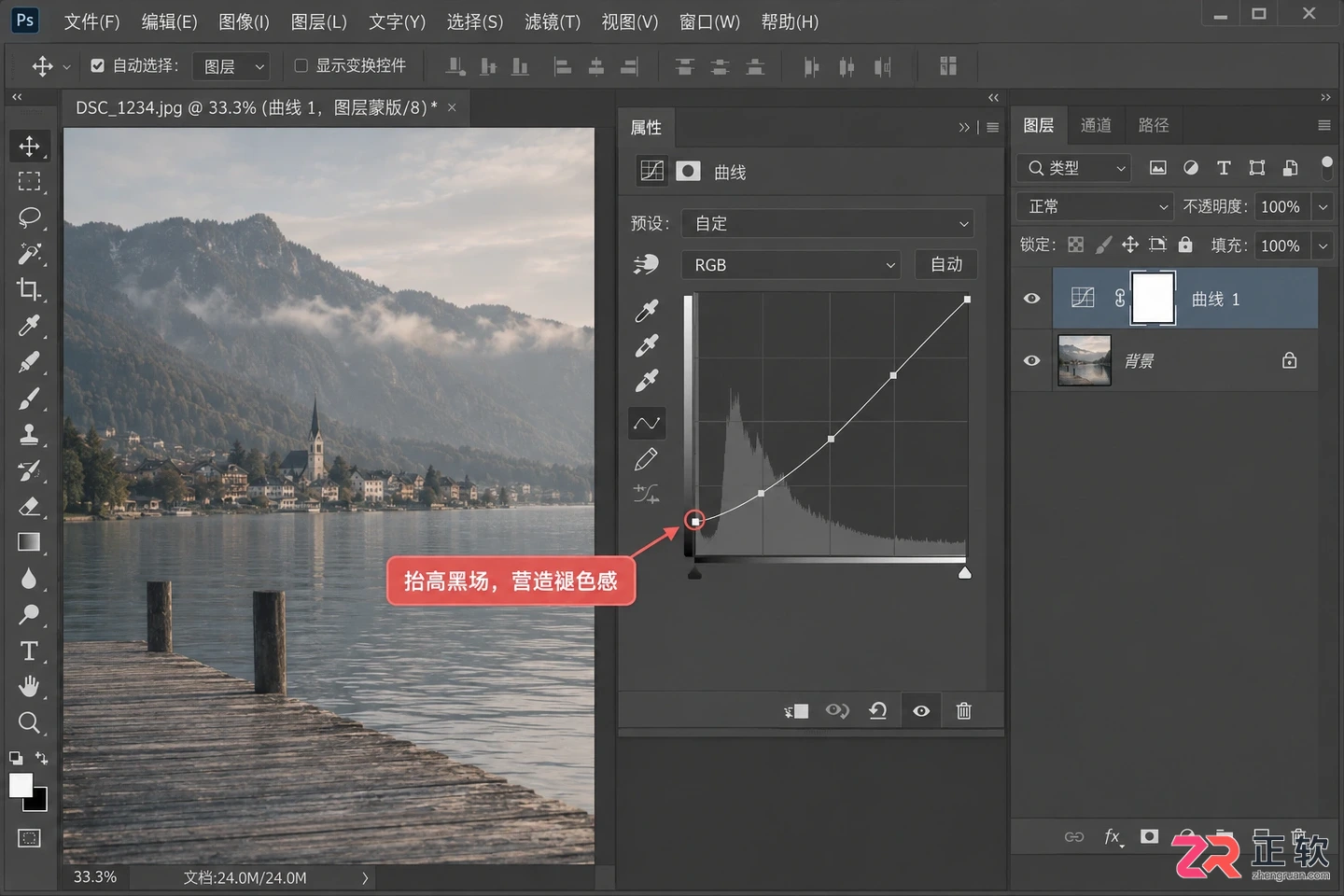Reset curves adjustment to defaults
1344x896 pixels.
[877, 711]
